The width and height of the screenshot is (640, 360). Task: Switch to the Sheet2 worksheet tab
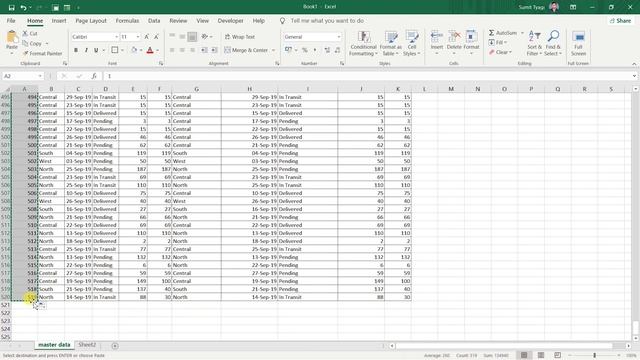[x=87, y=345]
